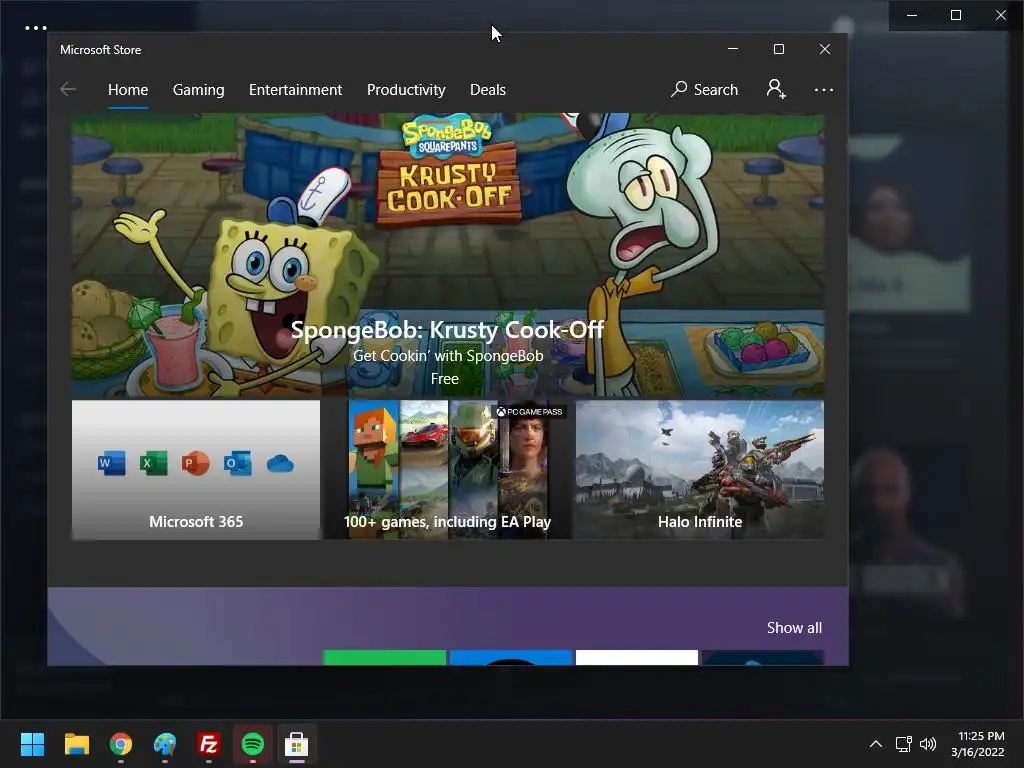Click the white app tile below Show all
This screenshot has height=768, width=1024.
coord(637,658)
